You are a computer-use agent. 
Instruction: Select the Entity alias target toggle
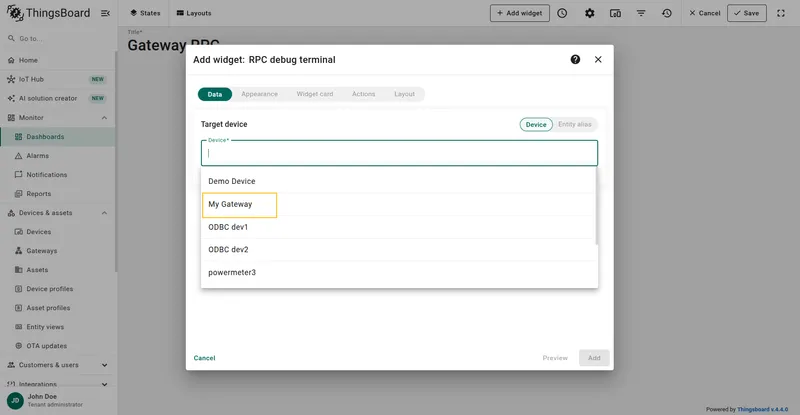tap(574, 125)
